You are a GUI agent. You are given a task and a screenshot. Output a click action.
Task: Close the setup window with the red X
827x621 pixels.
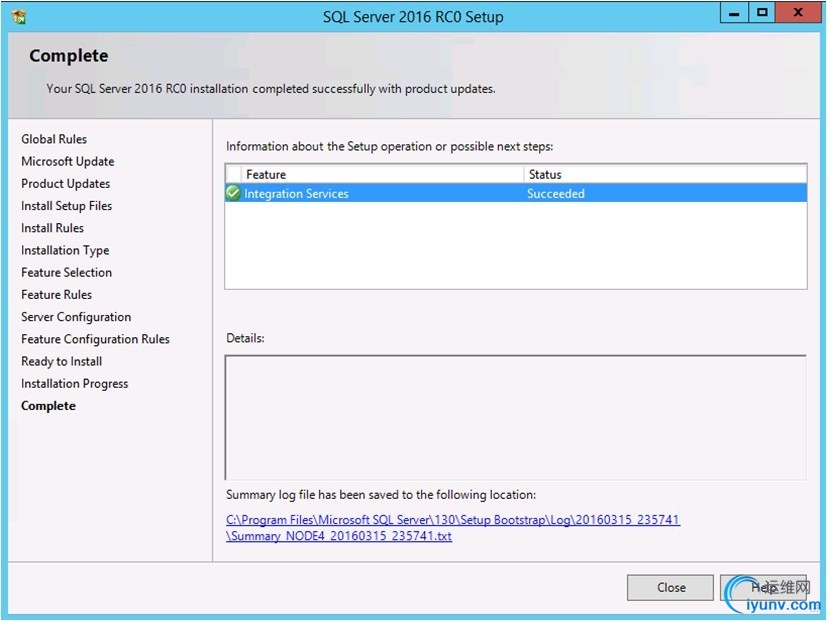(x=798, y=13)
